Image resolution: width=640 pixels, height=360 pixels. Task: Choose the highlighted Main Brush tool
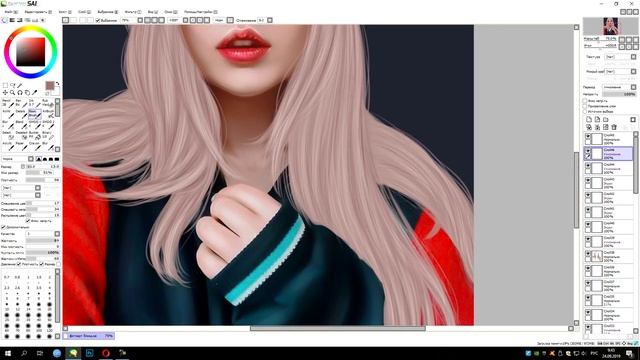click(34, 114)
